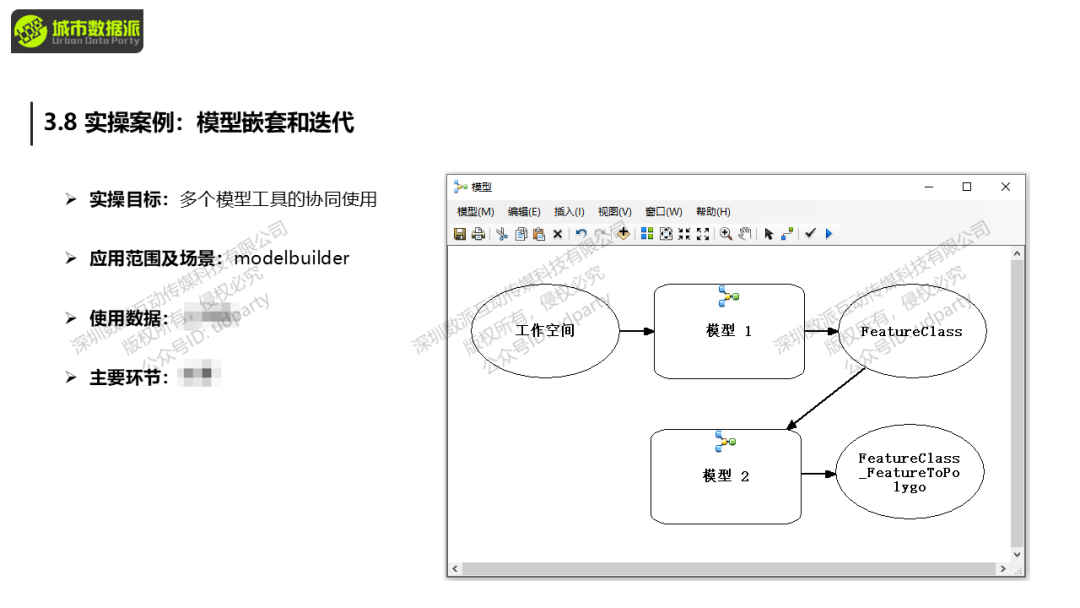Select the arrow Select tool
This screenshot has height=608, width=1080.
click(769, 234)
